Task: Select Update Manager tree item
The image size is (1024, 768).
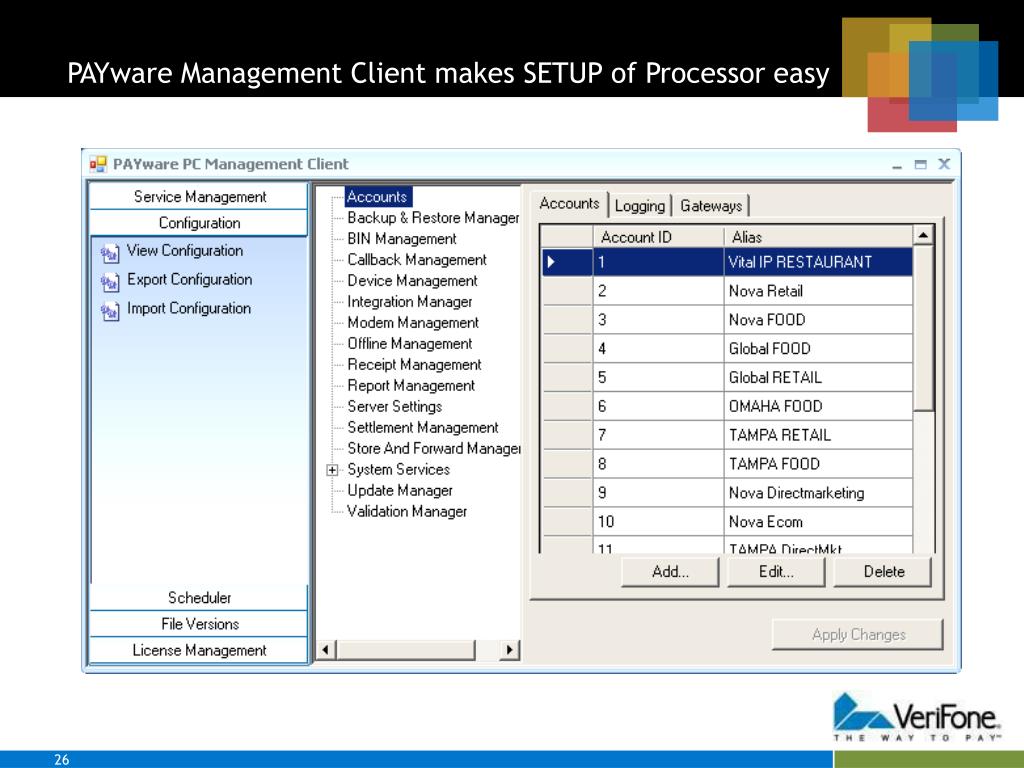Action: 400,490
